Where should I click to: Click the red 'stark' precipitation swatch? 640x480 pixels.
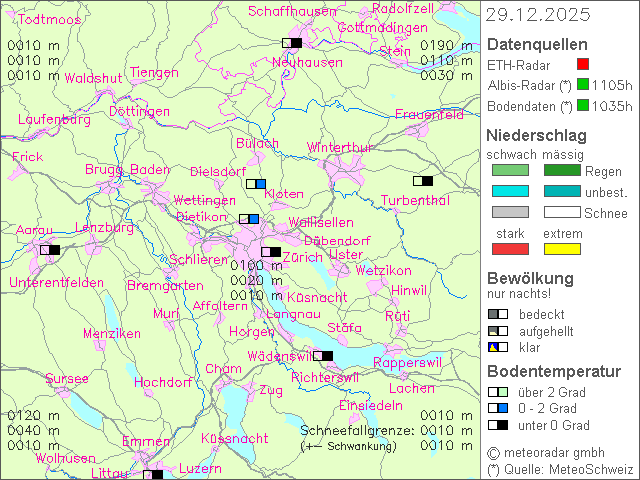click(x=510, y=248)
